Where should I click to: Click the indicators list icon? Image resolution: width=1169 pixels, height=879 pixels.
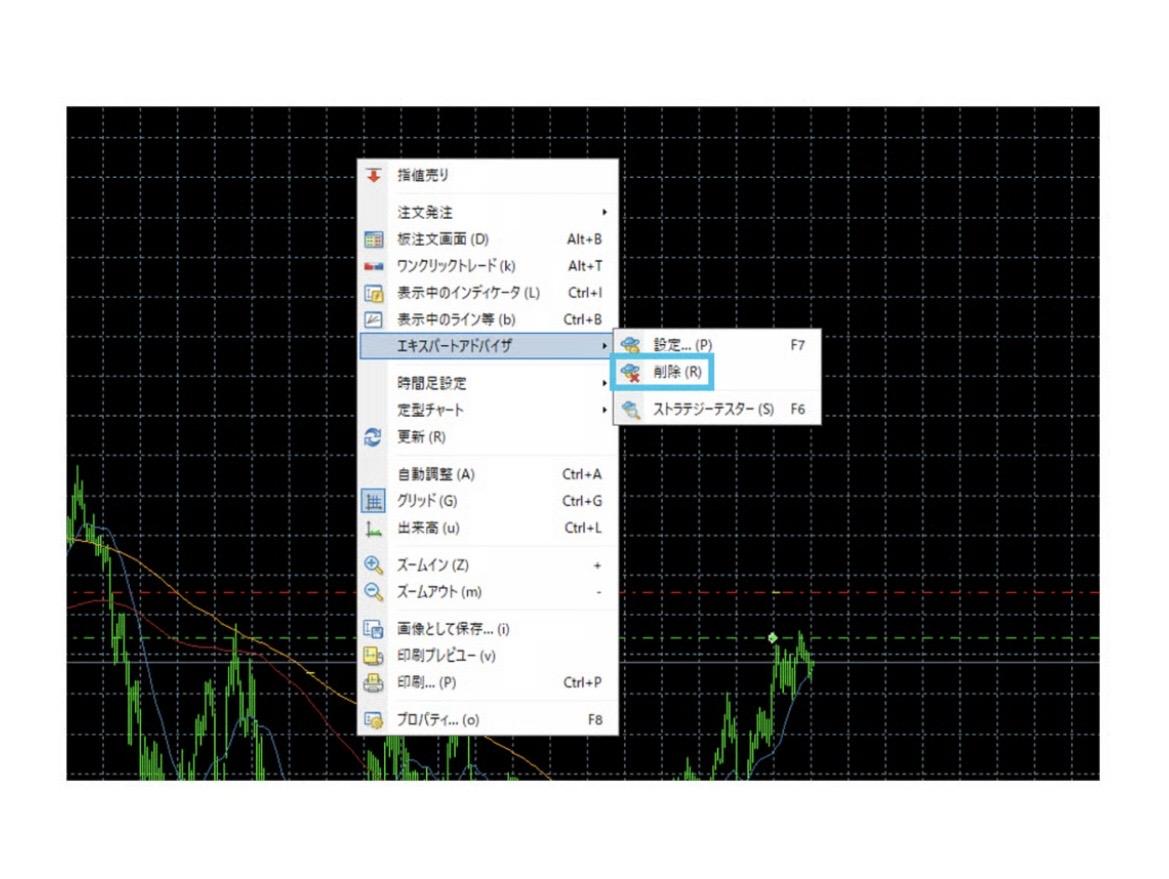coord(374,294)
